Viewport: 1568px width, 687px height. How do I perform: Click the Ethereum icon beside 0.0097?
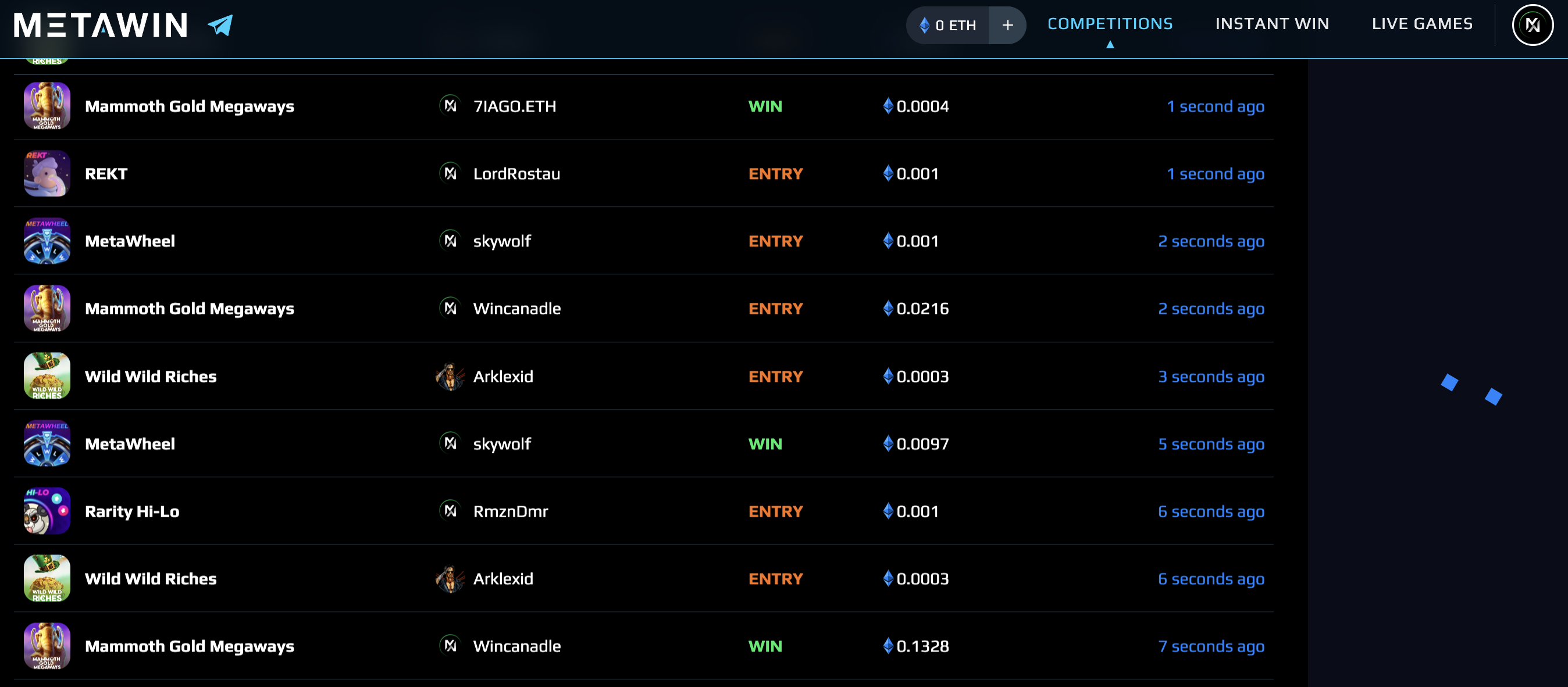(888, 443)
